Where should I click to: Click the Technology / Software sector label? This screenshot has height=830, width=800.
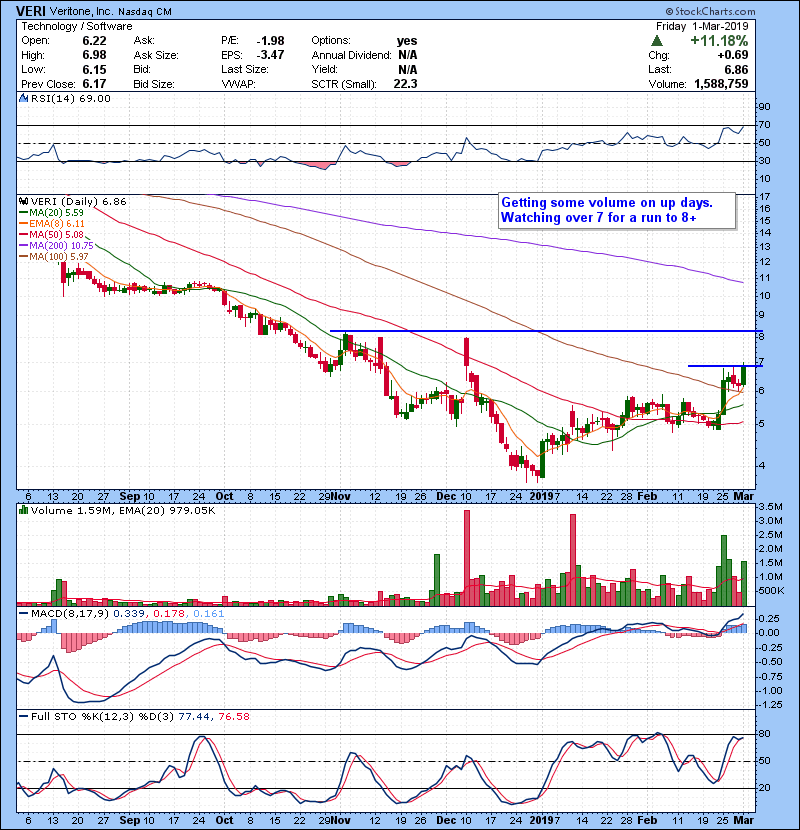77,26
